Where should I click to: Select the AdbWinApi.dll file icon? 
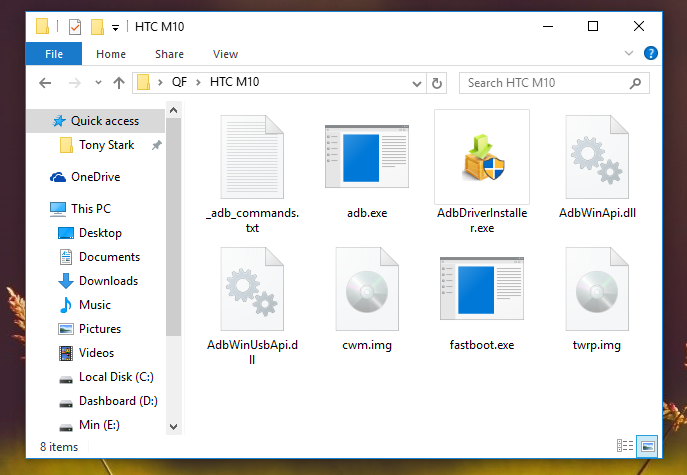(597, 157)
